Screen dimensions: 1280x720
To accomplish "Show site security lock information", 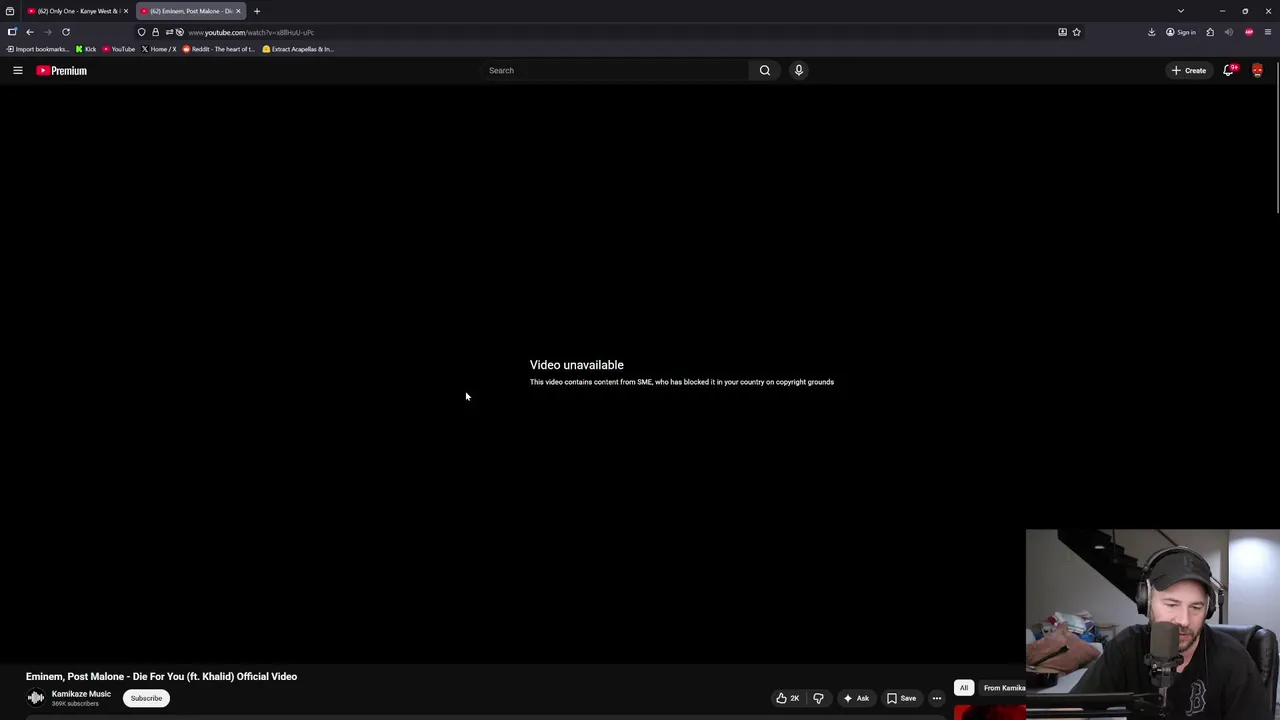I will tap(155, 32).
